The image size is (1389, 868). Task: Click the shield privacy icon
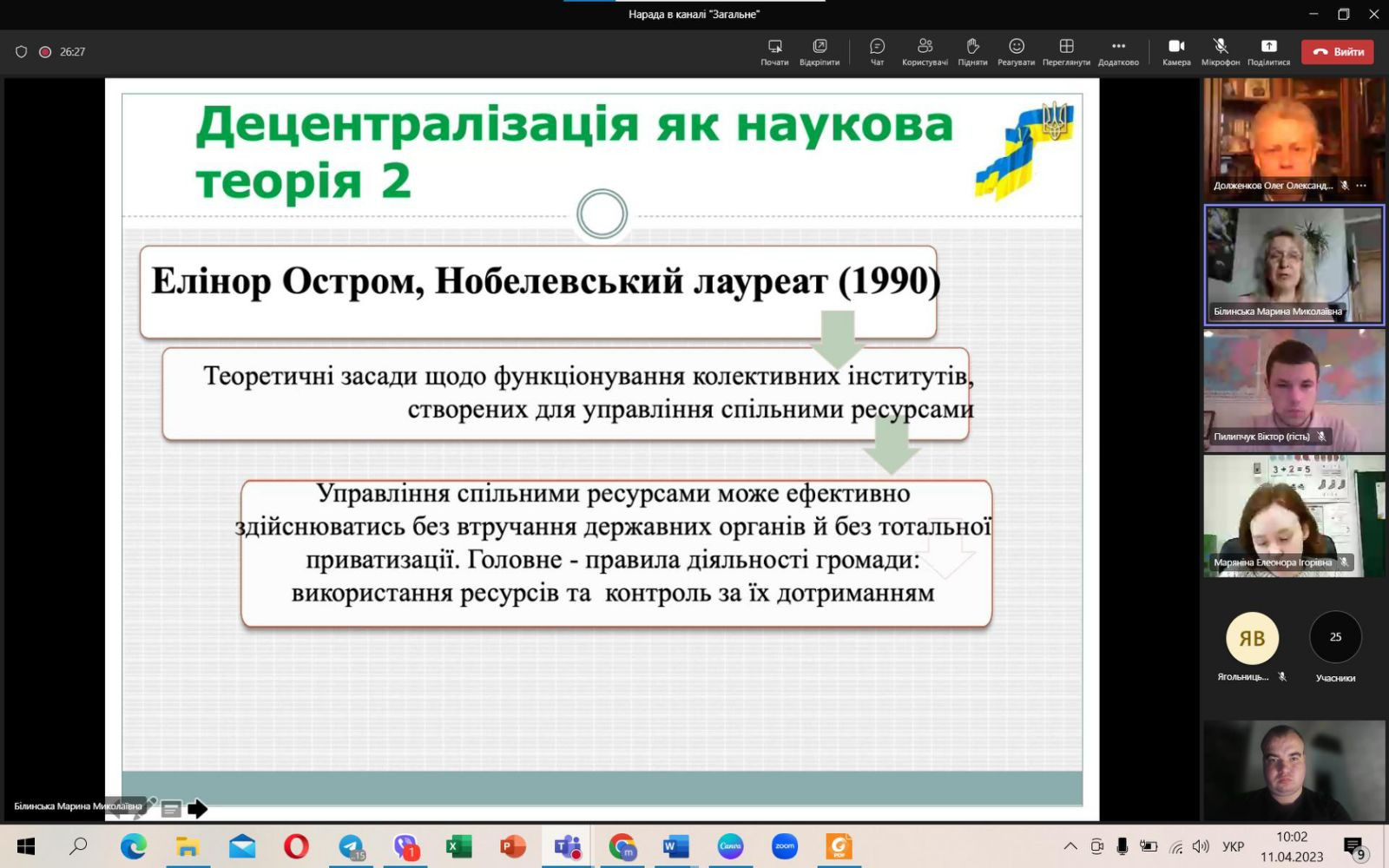[22, 52]
